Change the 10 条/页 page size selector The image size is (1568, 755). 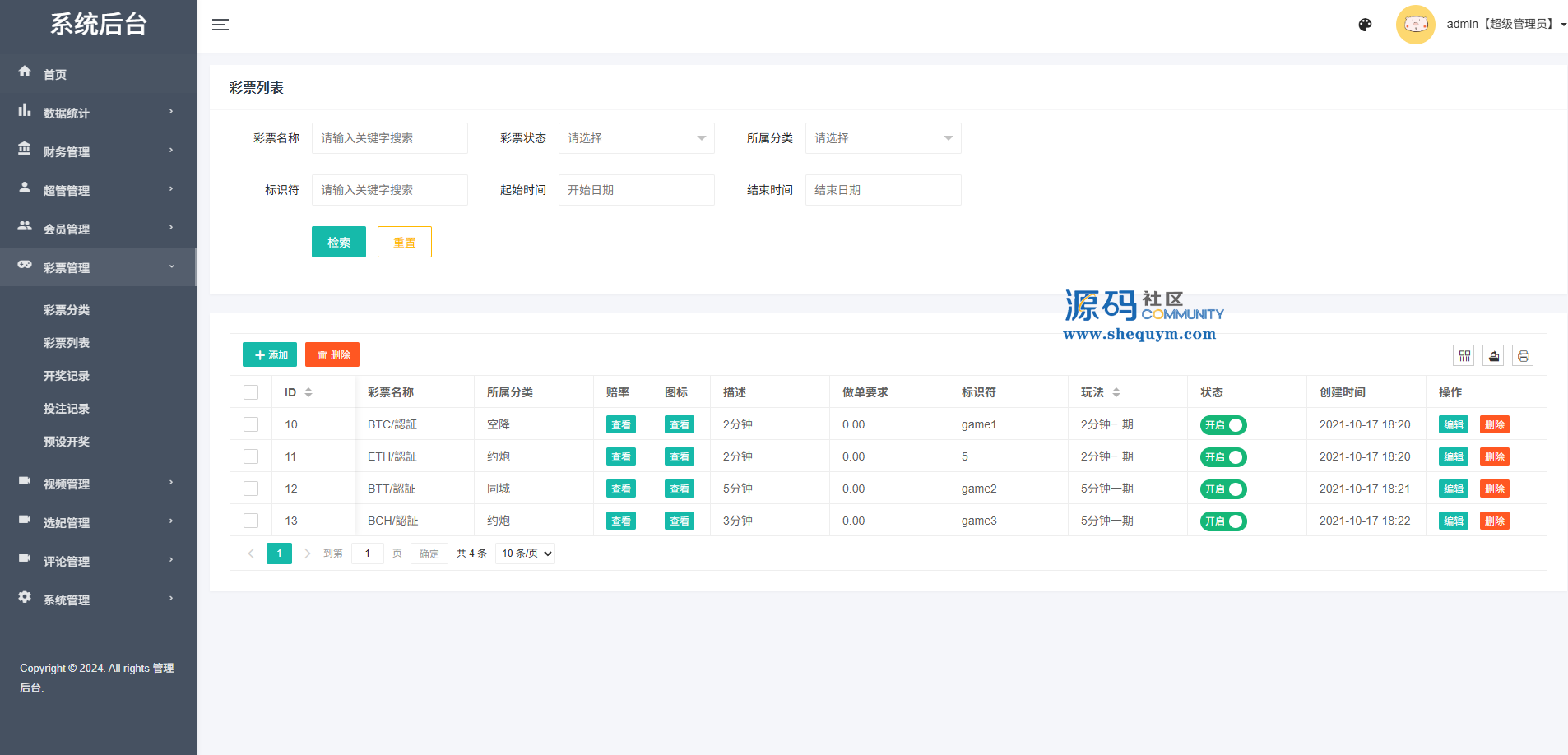click(x=525, y=554)
